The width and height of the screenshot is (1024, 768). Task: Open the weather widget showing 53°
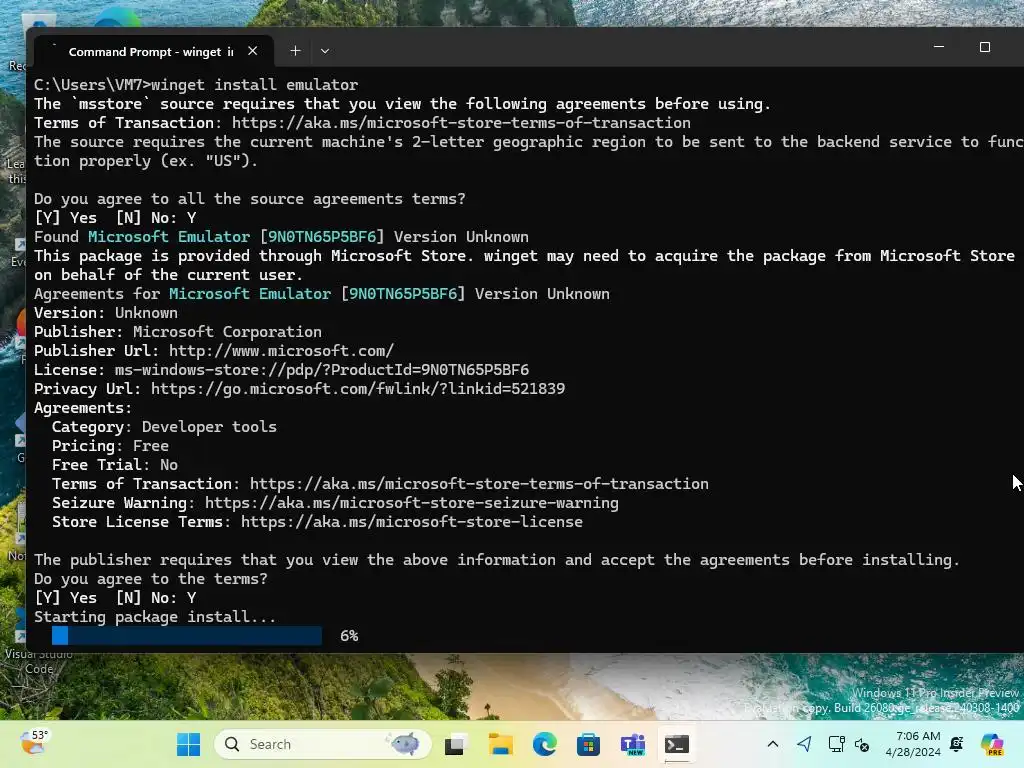coord(34,743)
